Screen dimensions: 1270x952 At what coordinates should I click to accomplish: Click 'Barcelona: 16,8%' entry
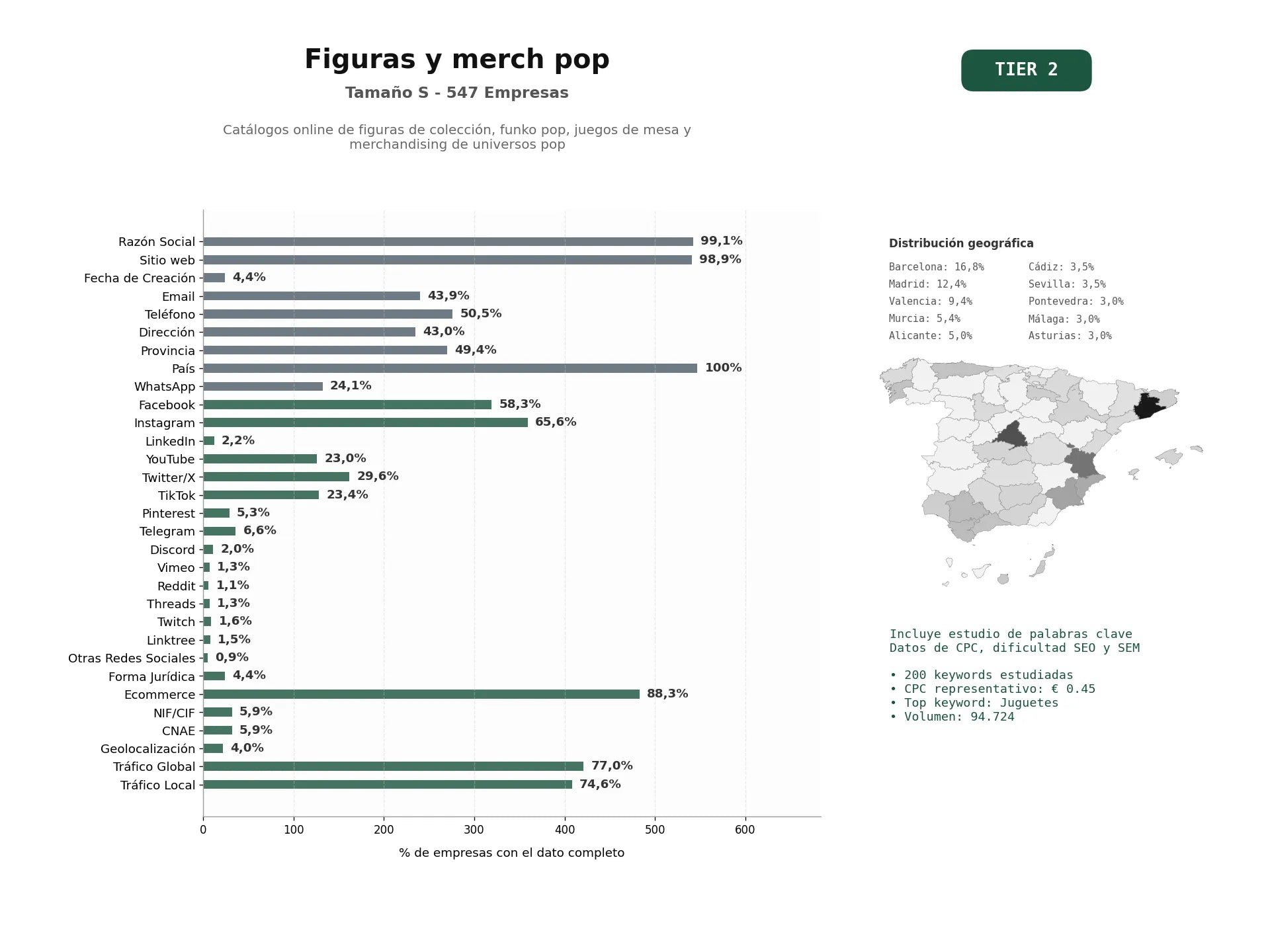point(937,267)
